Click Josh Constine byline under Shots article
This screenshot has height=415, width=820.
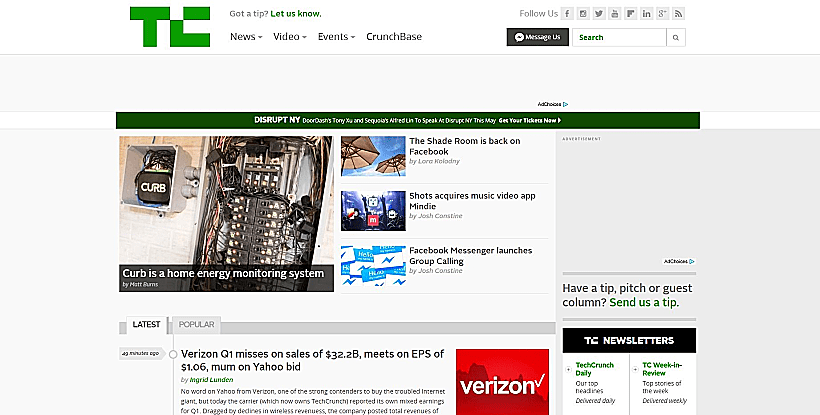[439, 216]
